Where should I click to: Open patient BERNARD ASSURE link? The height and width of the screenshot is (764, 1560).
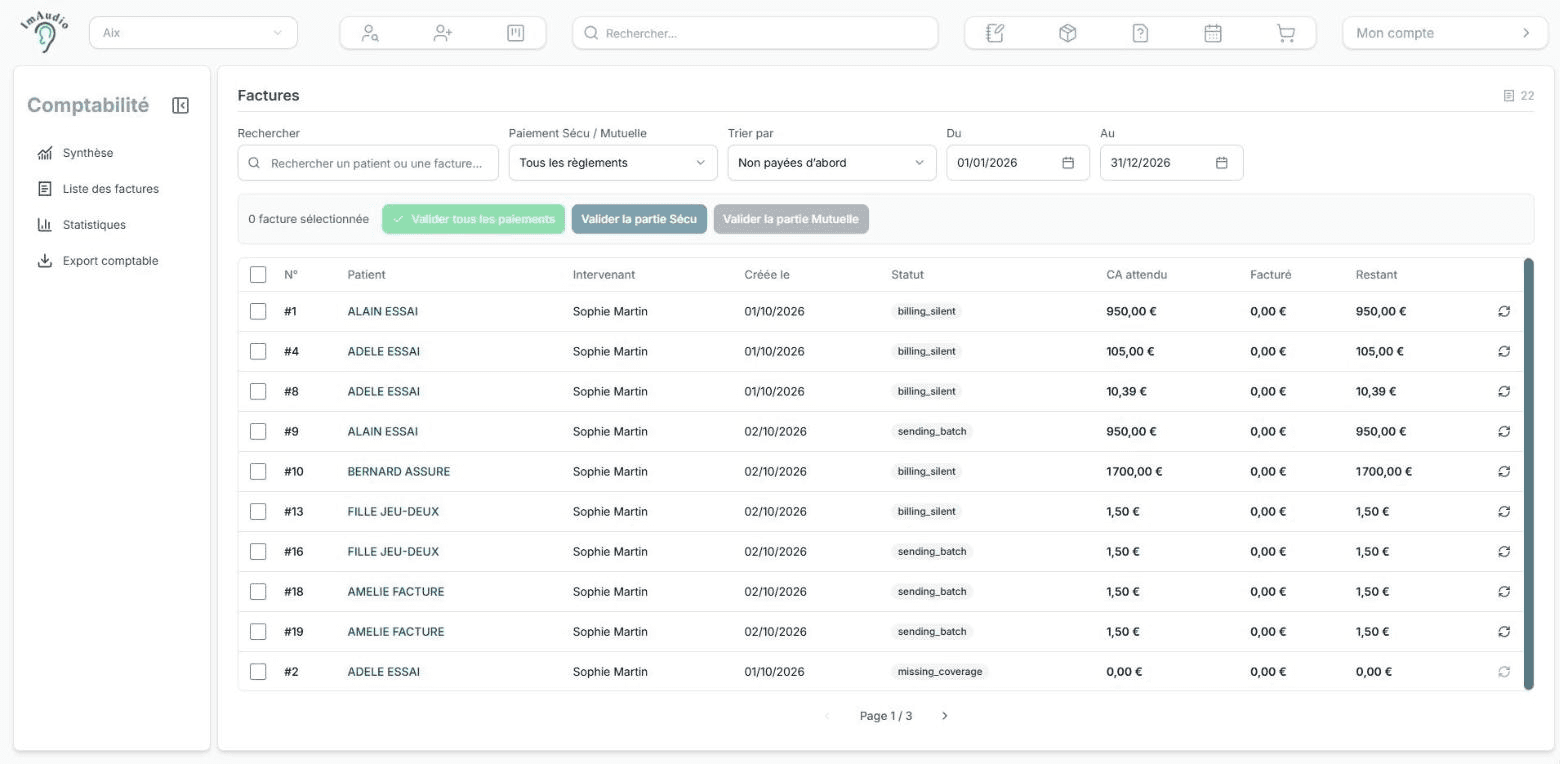(399, 471)
